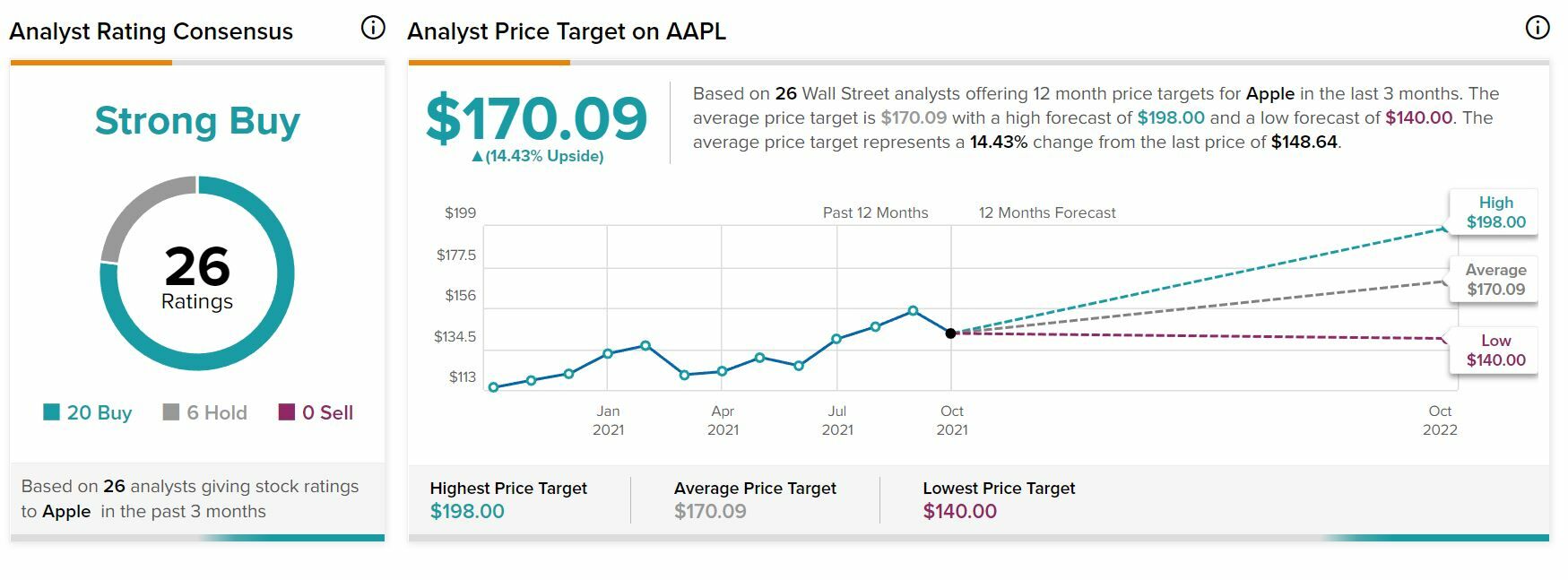Click the black Oct 2021 chart point

(951, 333)
